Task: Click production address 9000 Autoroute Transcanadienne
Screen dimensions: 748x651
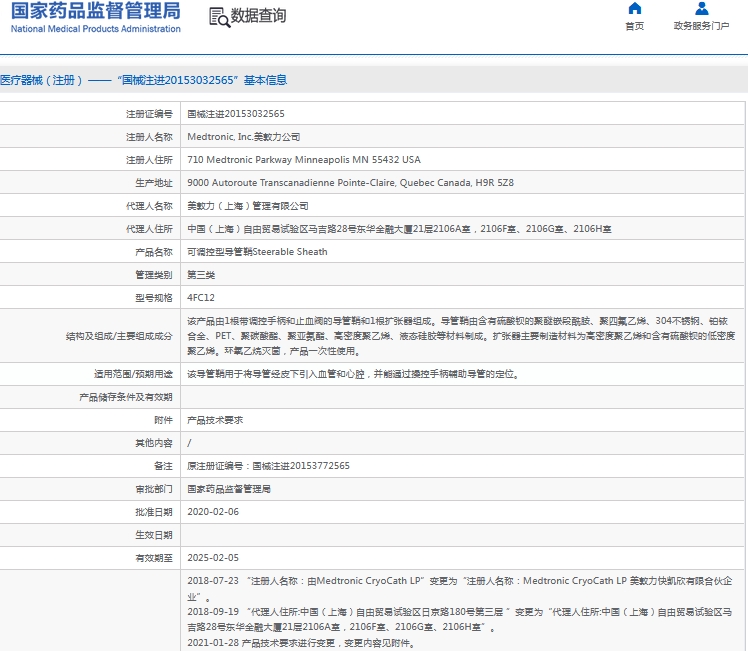Action: click(351, 183)
